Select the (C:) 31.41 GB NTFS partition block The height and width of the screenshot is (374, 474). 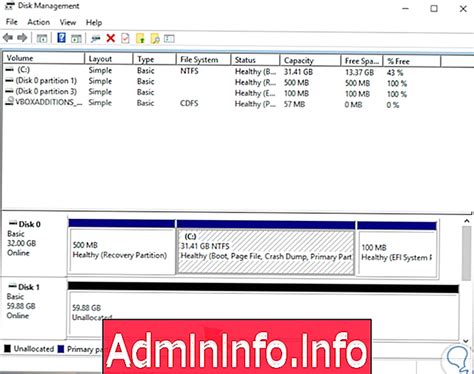click(266, 248)
